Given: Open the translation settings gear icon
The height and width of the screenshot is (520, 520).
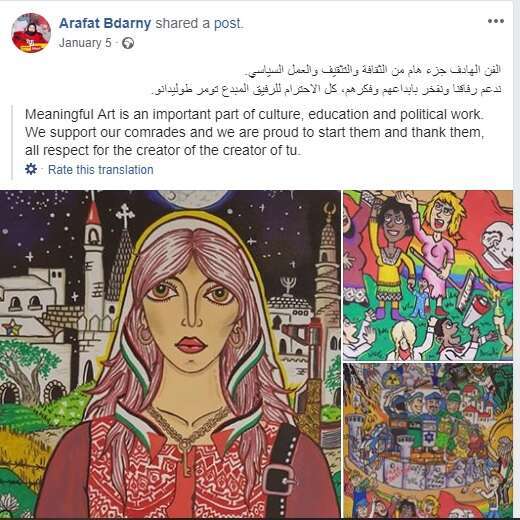Looking at the screenshot, I should [31, 169].
